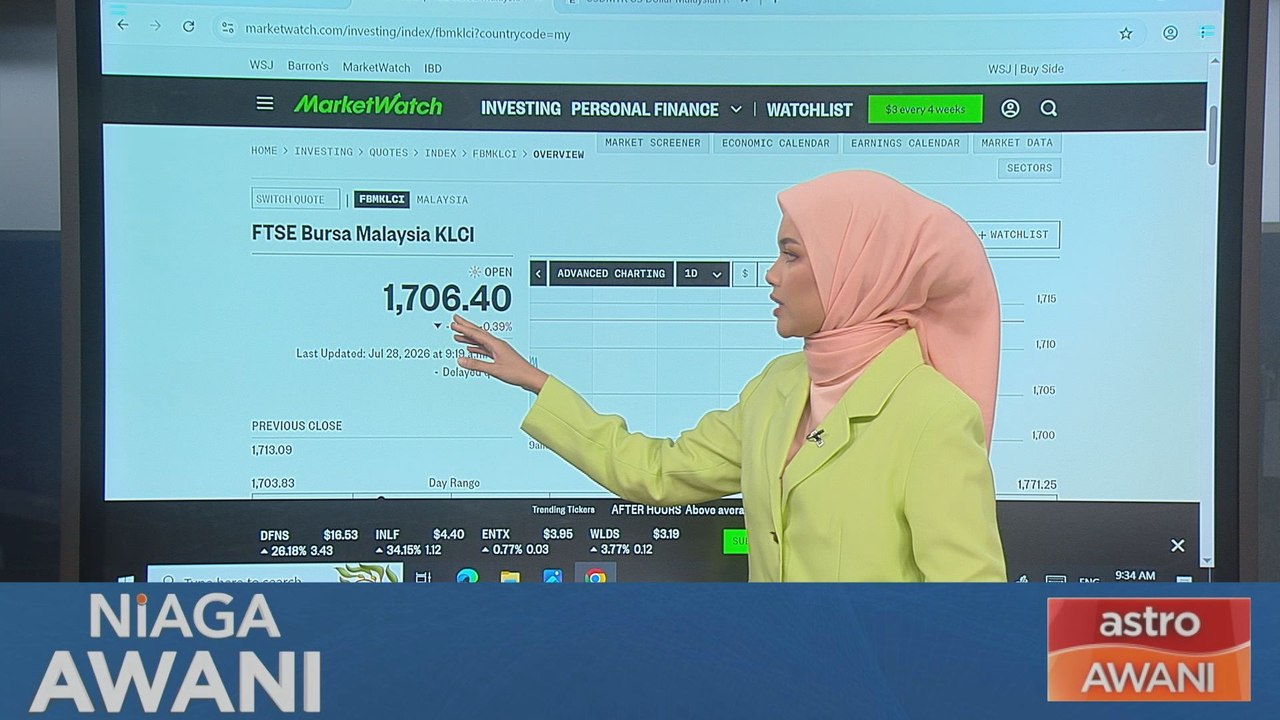Screen dimensions: 1280x720
Task: Open the Economic Calendar tab
Action: (x=776, y=143)
